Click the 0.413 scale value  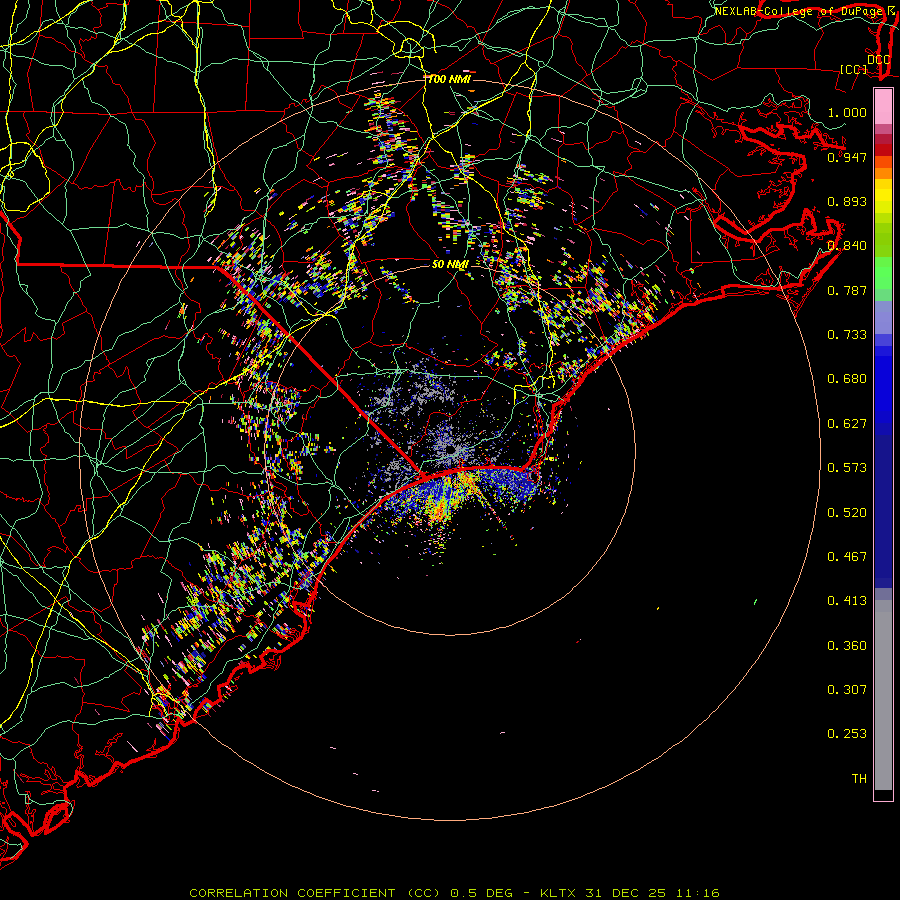click(x=847, y=600)
